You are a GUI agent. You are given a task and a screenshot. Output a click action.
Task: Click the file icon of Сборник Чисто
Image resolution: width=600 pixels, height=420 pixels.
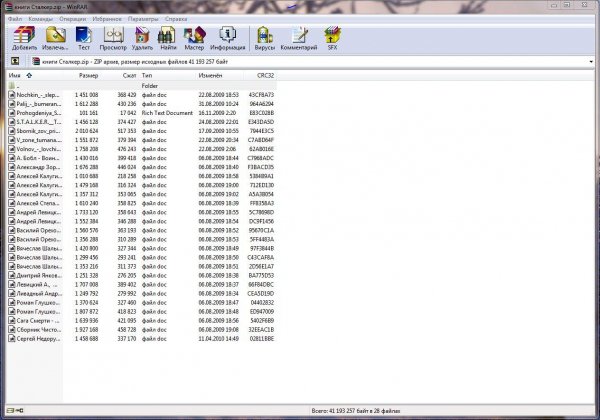pos(12,330)
